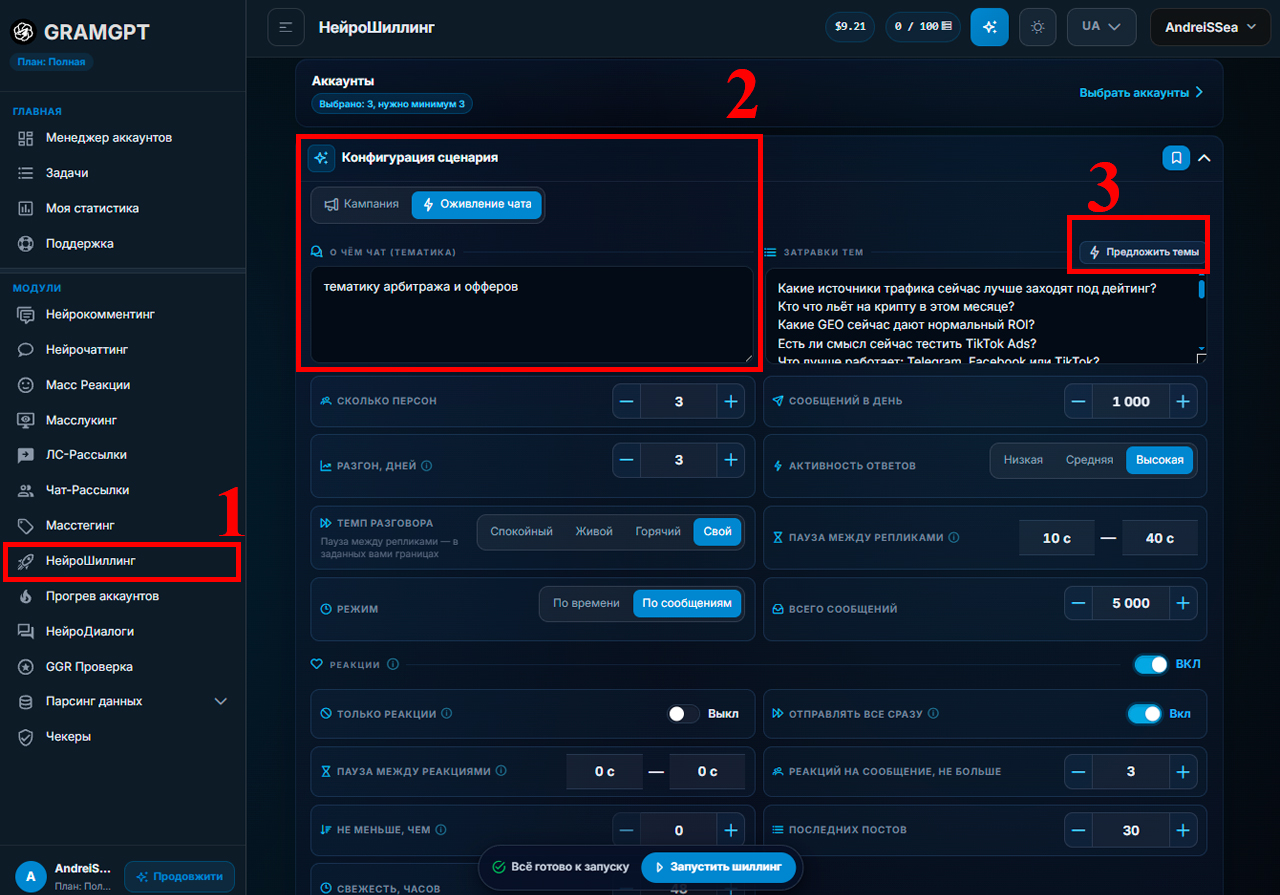Collapse the sidebar with the menu icon

pyautogui.click(x=286, y=27)
